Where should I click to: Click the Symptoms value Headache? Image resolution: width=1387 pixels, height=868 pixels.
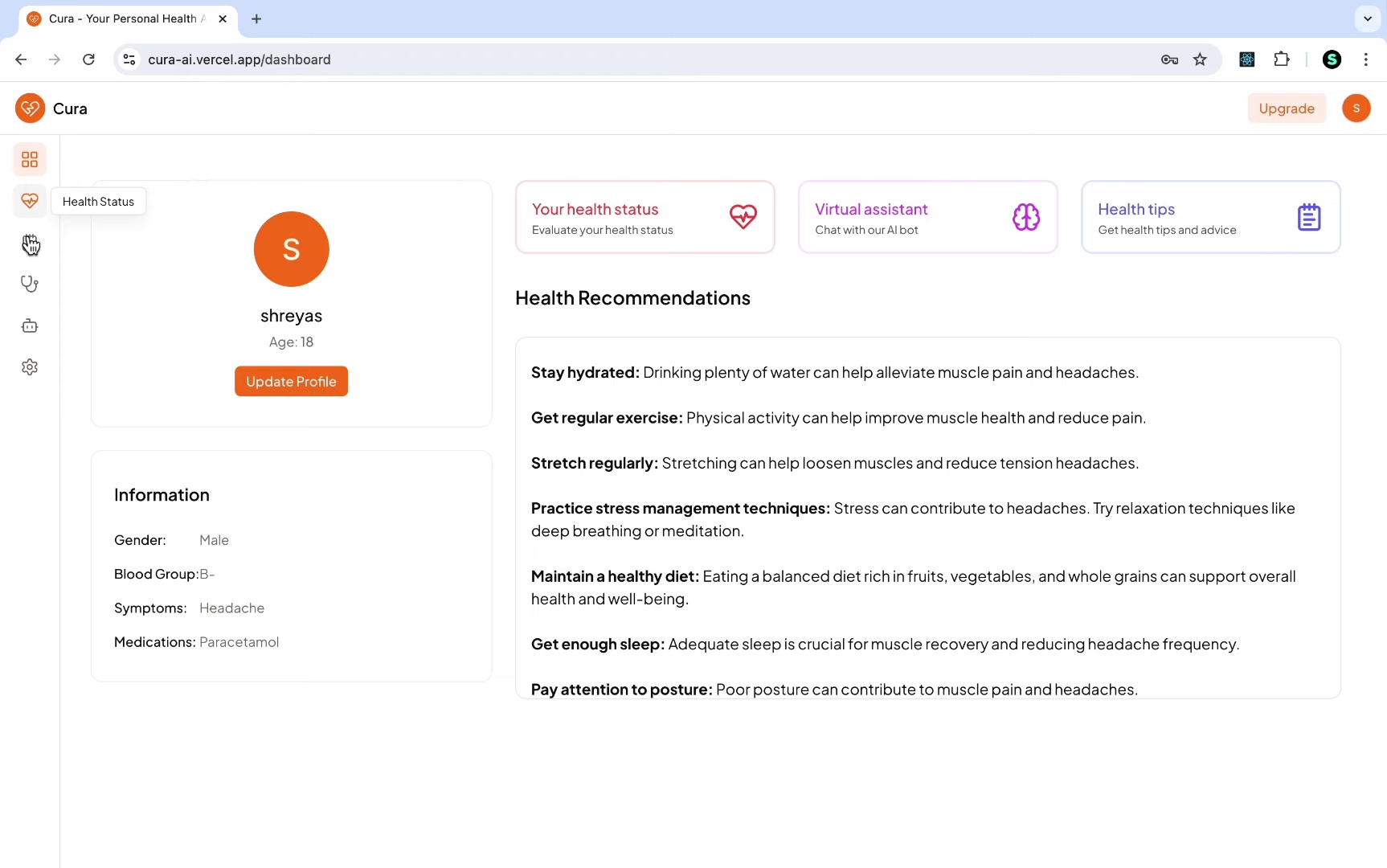tap(231, 608)
